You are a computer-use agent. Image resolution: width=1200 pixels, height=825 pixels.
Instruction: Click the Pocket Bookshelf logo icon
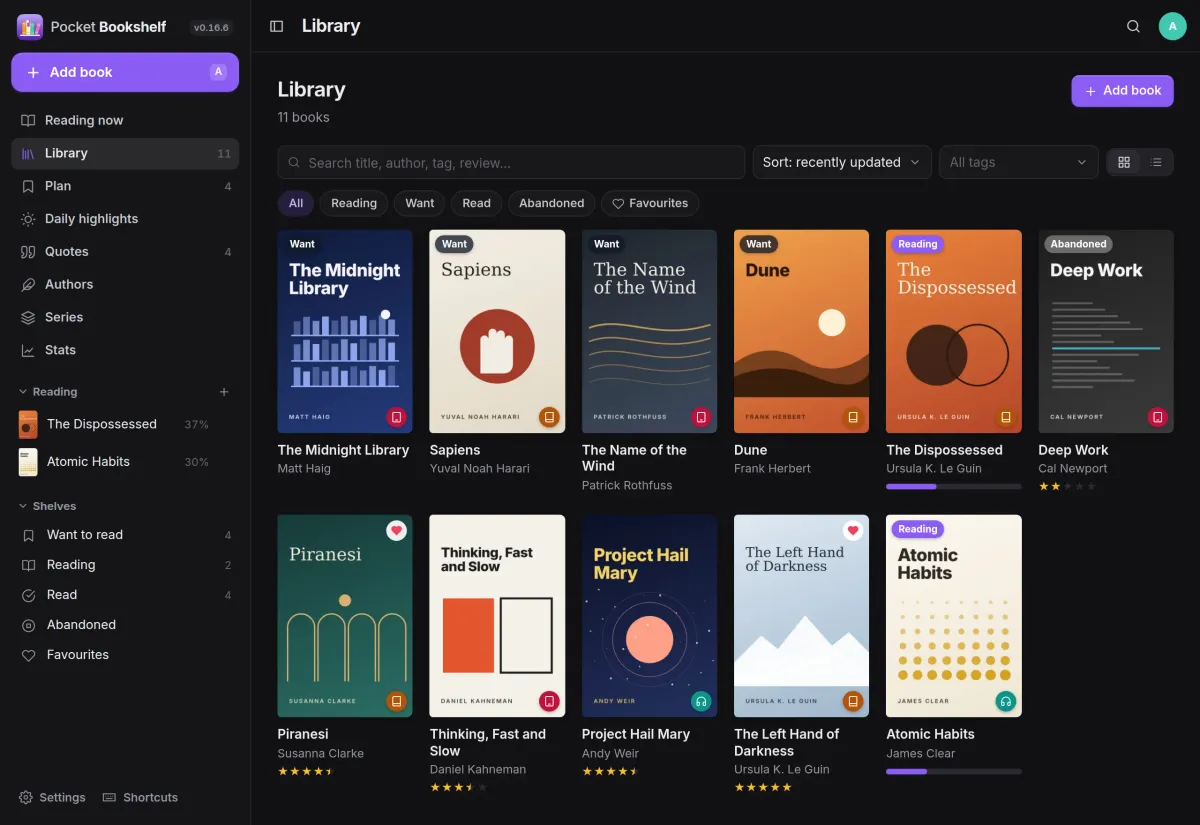[x=30, y=27]
